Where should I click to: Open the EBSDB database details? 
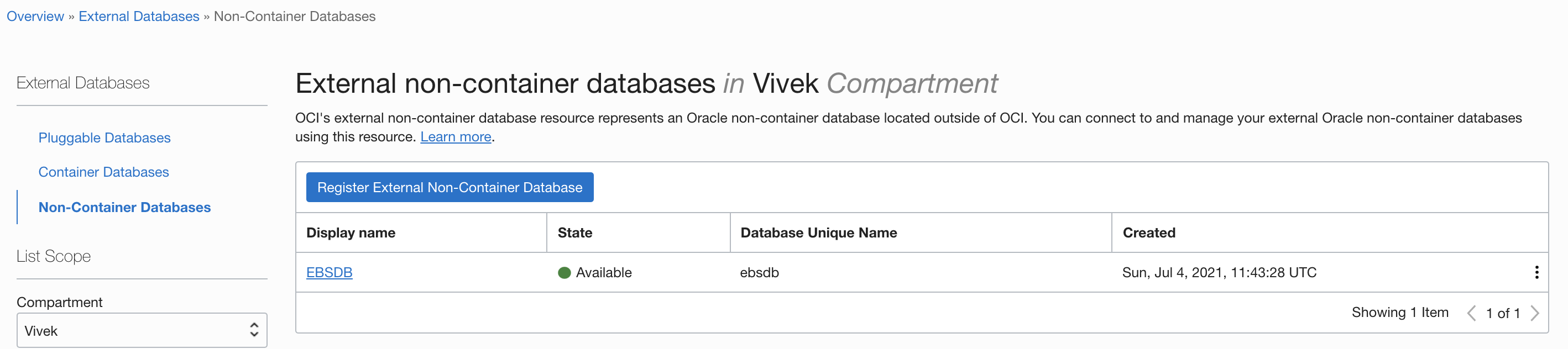pos(330,272)
